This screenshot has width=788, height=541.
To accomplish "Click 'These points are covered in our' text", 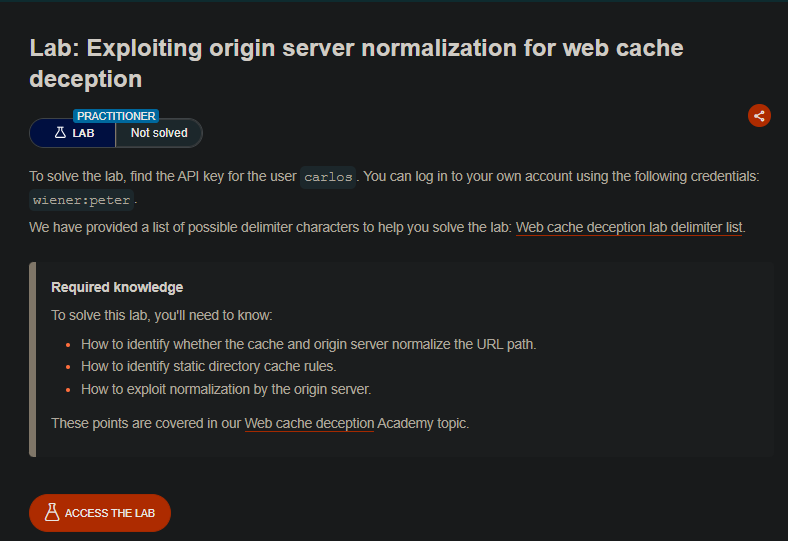I will pyautogui.click(x=146, y=423).
